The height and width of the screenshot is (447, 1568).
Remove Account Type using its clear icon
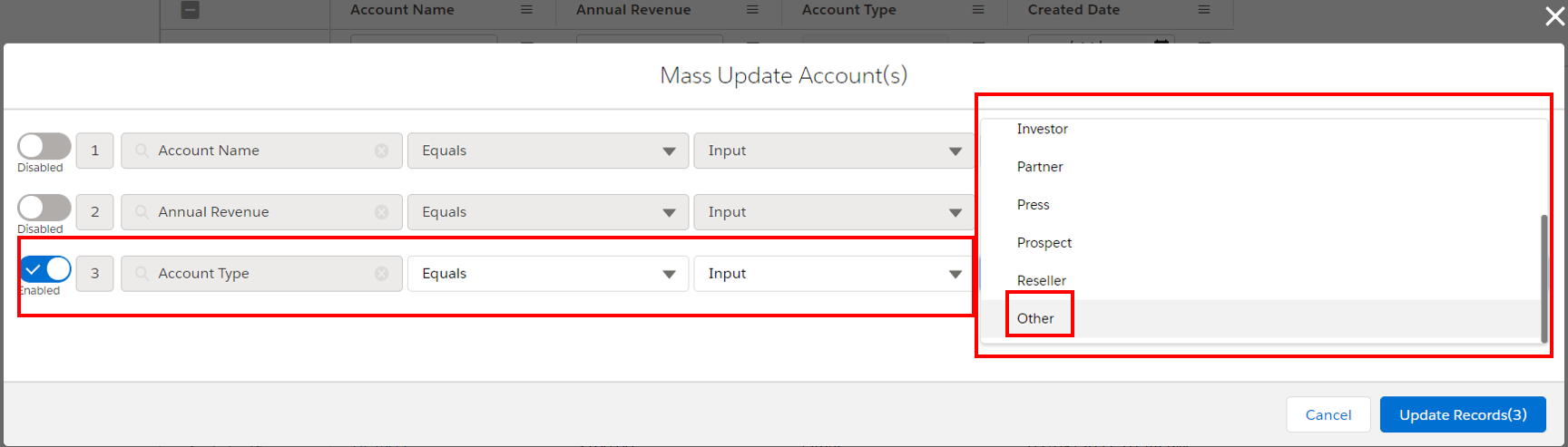coord(381,274)
